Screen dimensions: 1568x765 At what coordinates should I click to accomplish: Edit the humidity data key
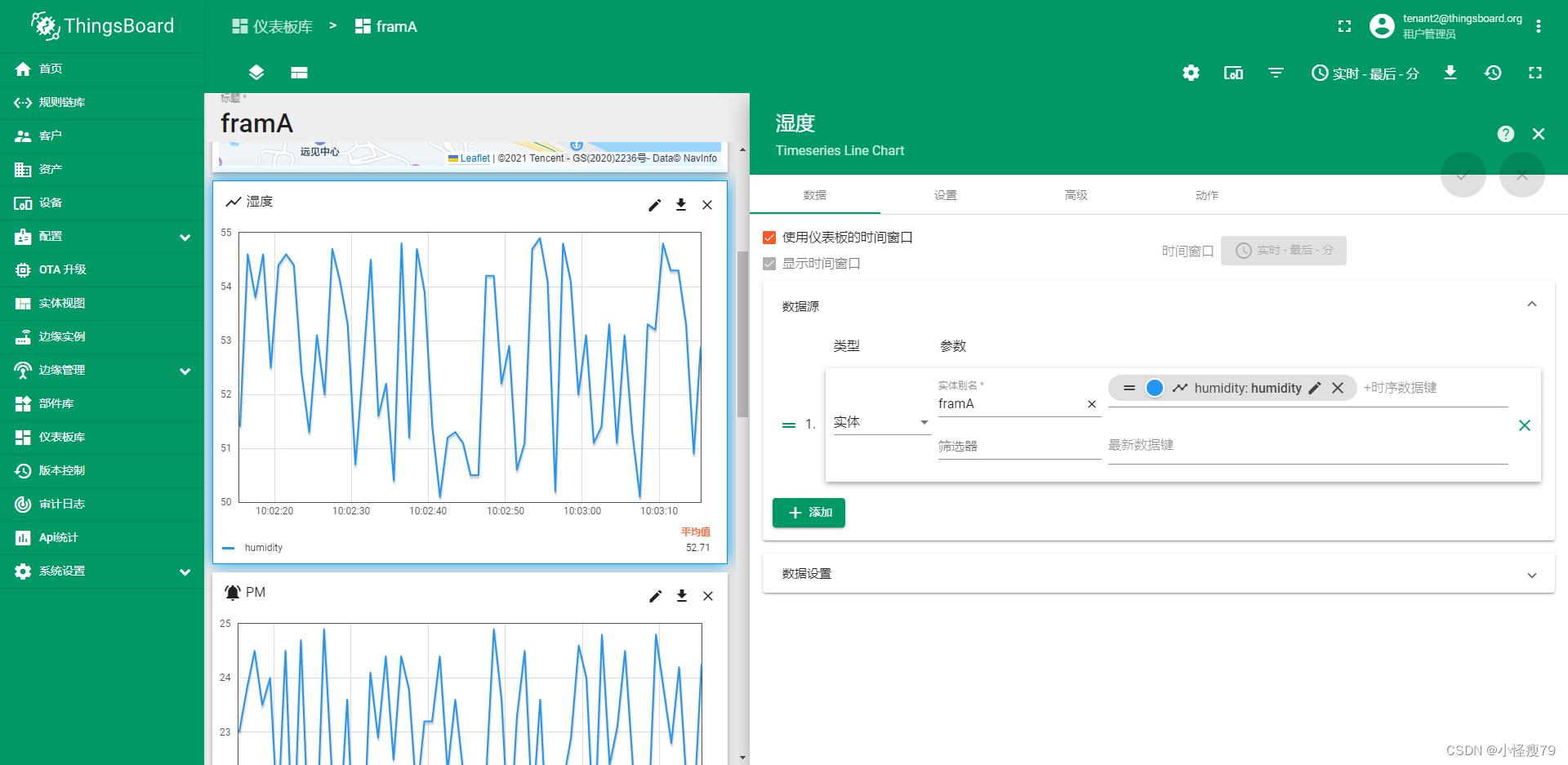coord(1315,388)
